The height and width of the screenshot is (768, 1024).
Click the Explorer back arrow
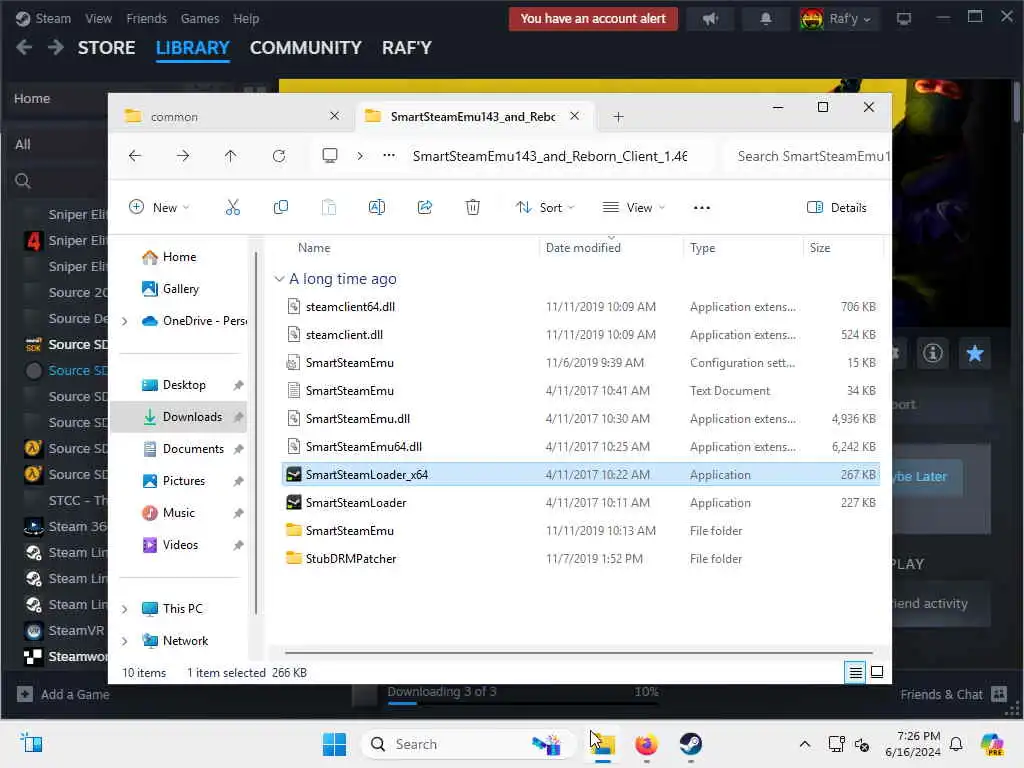(135, 156)
